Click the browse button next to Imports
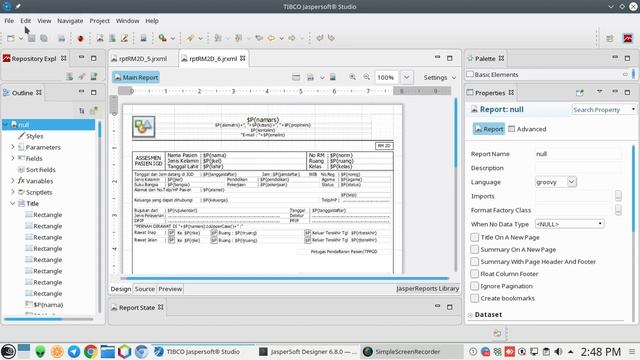The image size is (640, 360). pos(618,196)
